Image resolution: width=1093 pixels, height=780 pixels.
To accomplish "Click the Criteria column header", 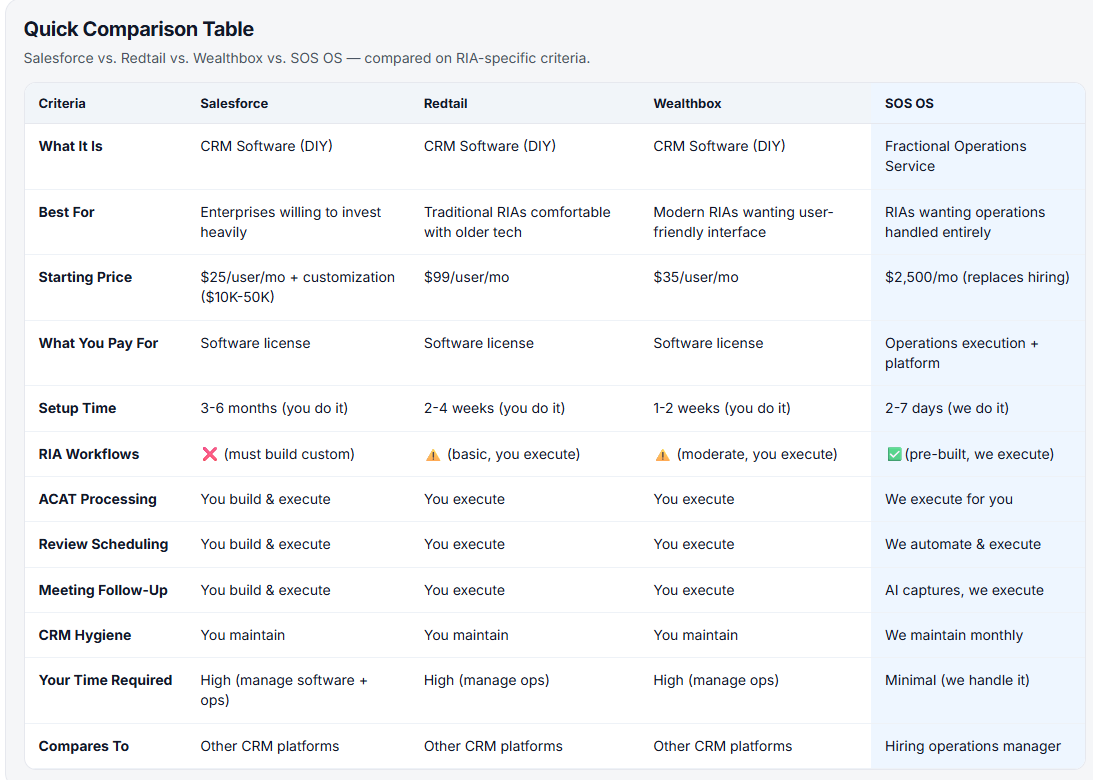I will (x=62, y=103).
